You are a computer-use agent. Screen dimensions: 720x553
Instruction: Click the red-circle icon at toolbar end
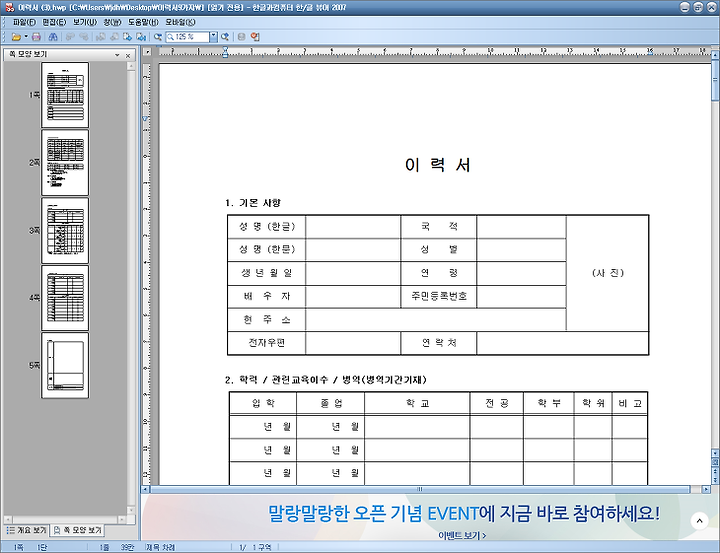point(255,37)
